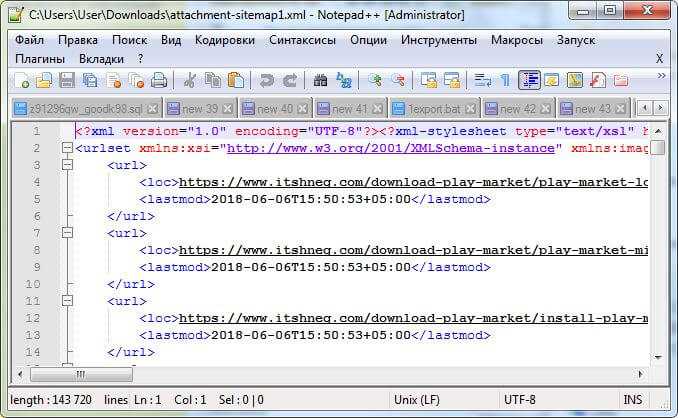Open the Кодировки menu
The width and height of the screenshot is (678, 418).
(224, 40)
